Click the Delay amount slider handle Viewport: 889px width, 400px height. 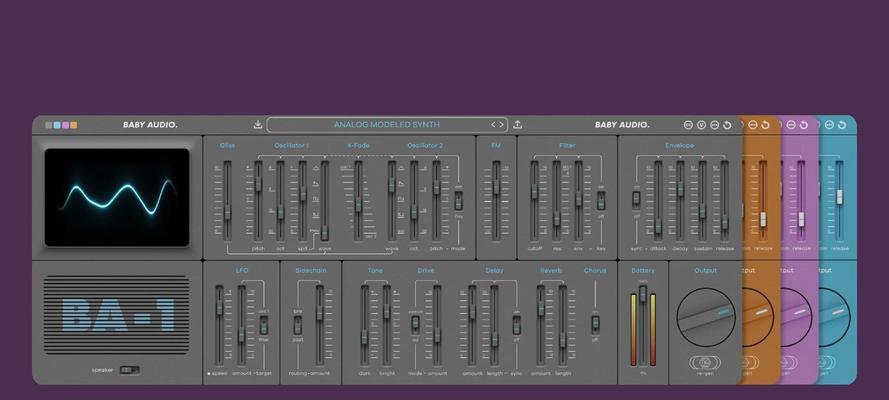coord(472,312)
